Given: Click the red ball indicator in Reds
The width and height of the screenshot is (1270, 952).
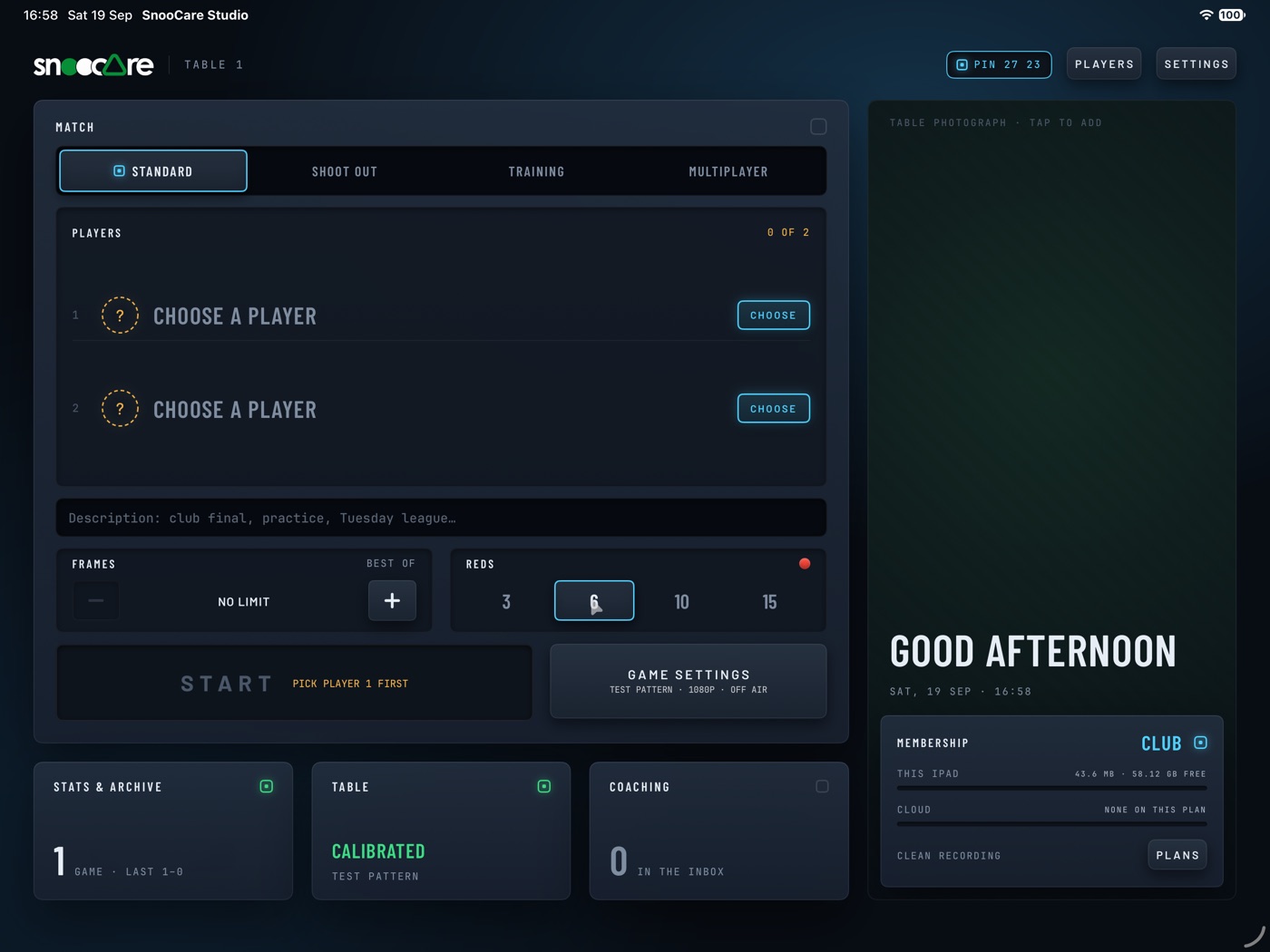Looking at the screenshot, I should (x=805, y=564).
